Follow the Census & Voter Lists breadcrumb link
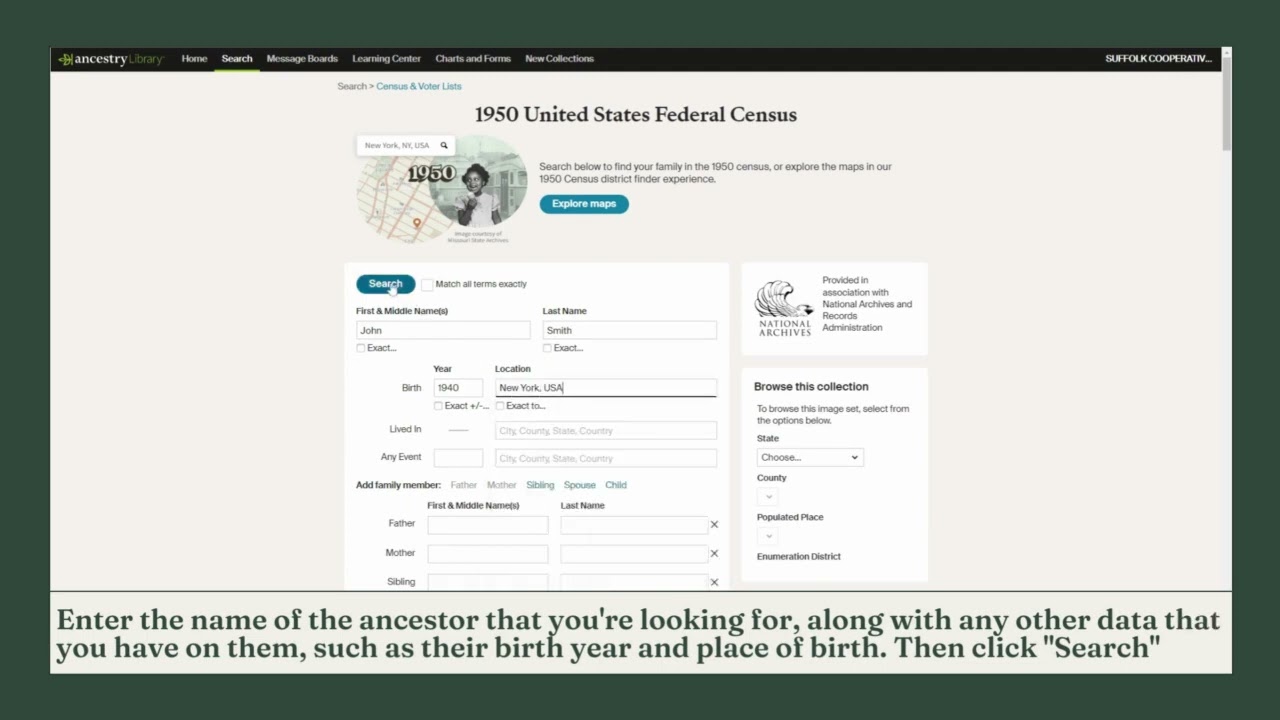This screenshot has height=720, width=1280. (419, 87)
